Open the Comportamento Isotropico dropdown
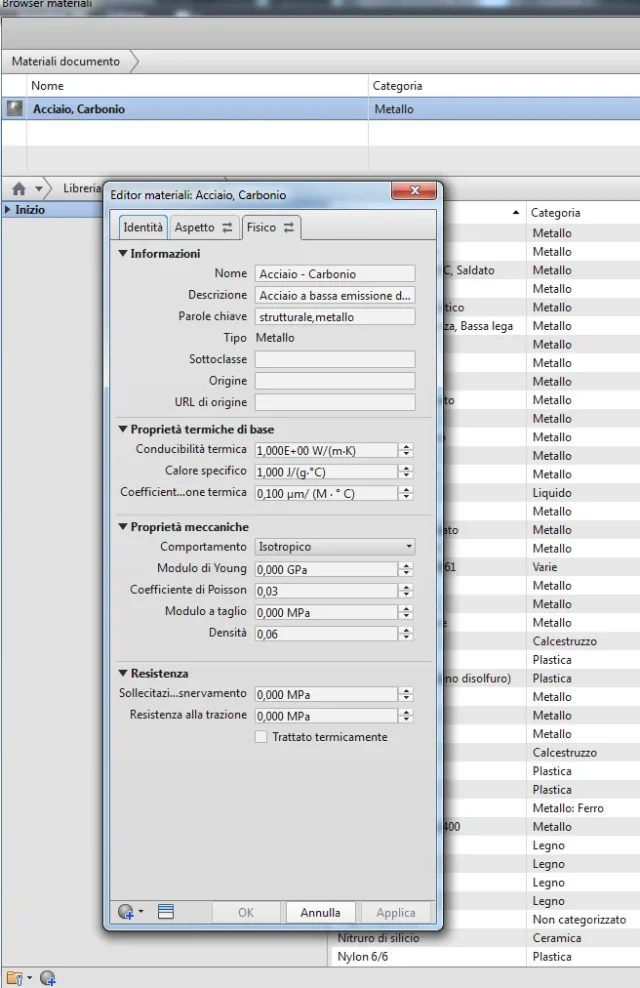 tap(334, 547)
